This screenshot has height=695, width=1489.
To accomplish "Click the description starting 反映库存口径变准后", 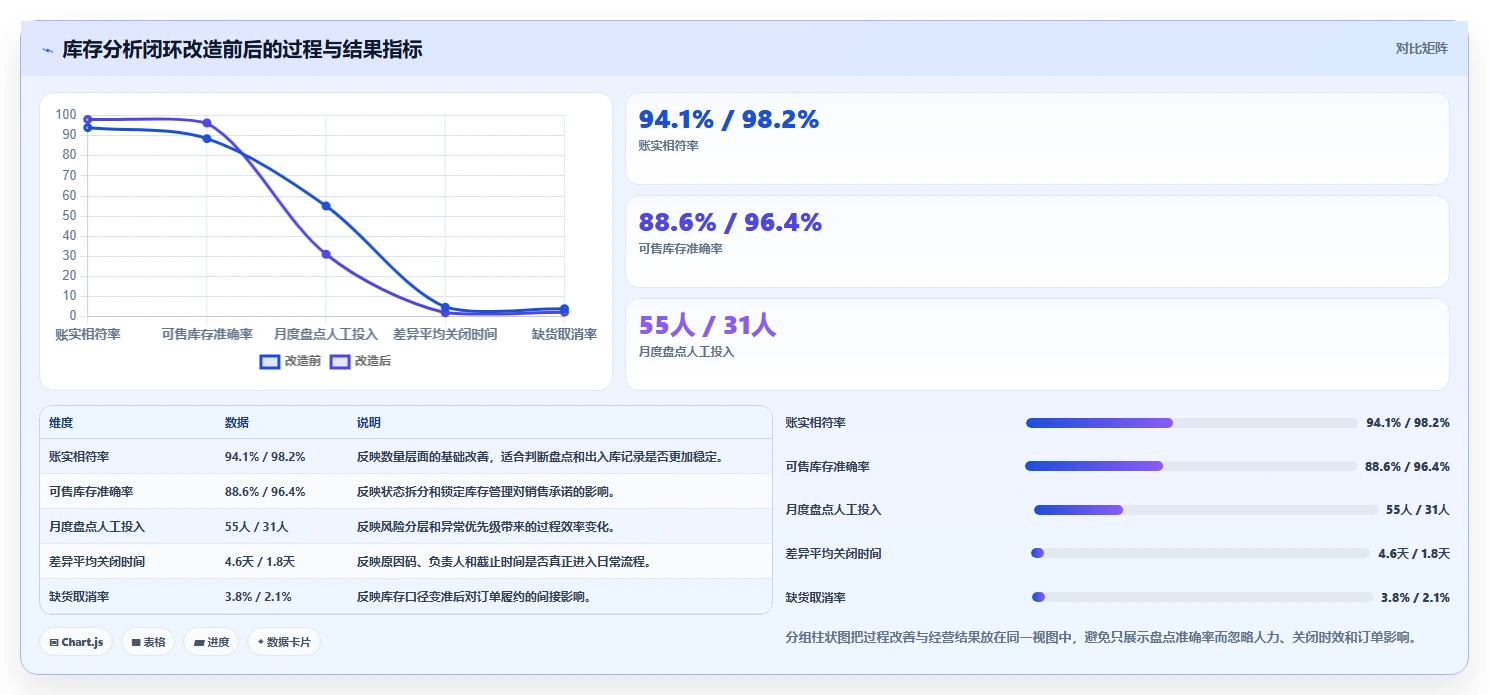I will click(x=474, y=596).
